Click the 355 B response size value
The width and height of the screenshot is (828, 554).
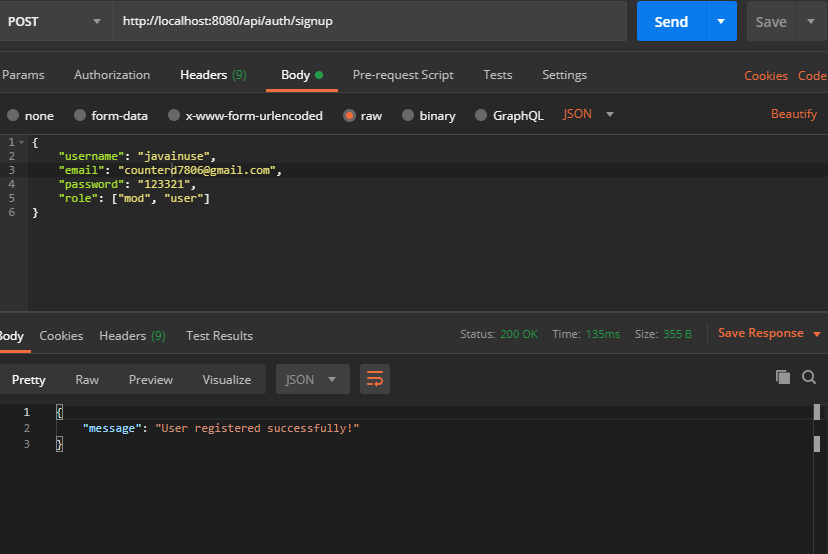point(677,334)
